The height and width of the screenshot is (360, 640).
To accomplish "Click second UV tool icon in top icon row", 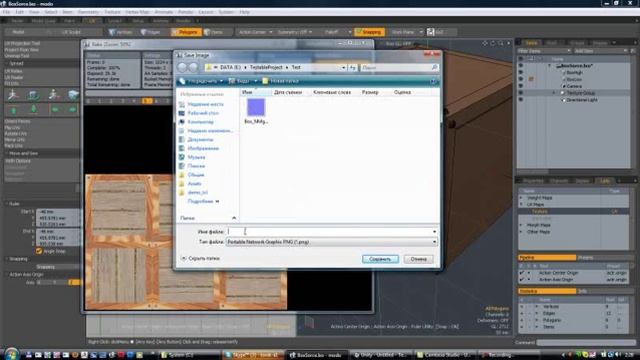I will click(x=33, y=95).
